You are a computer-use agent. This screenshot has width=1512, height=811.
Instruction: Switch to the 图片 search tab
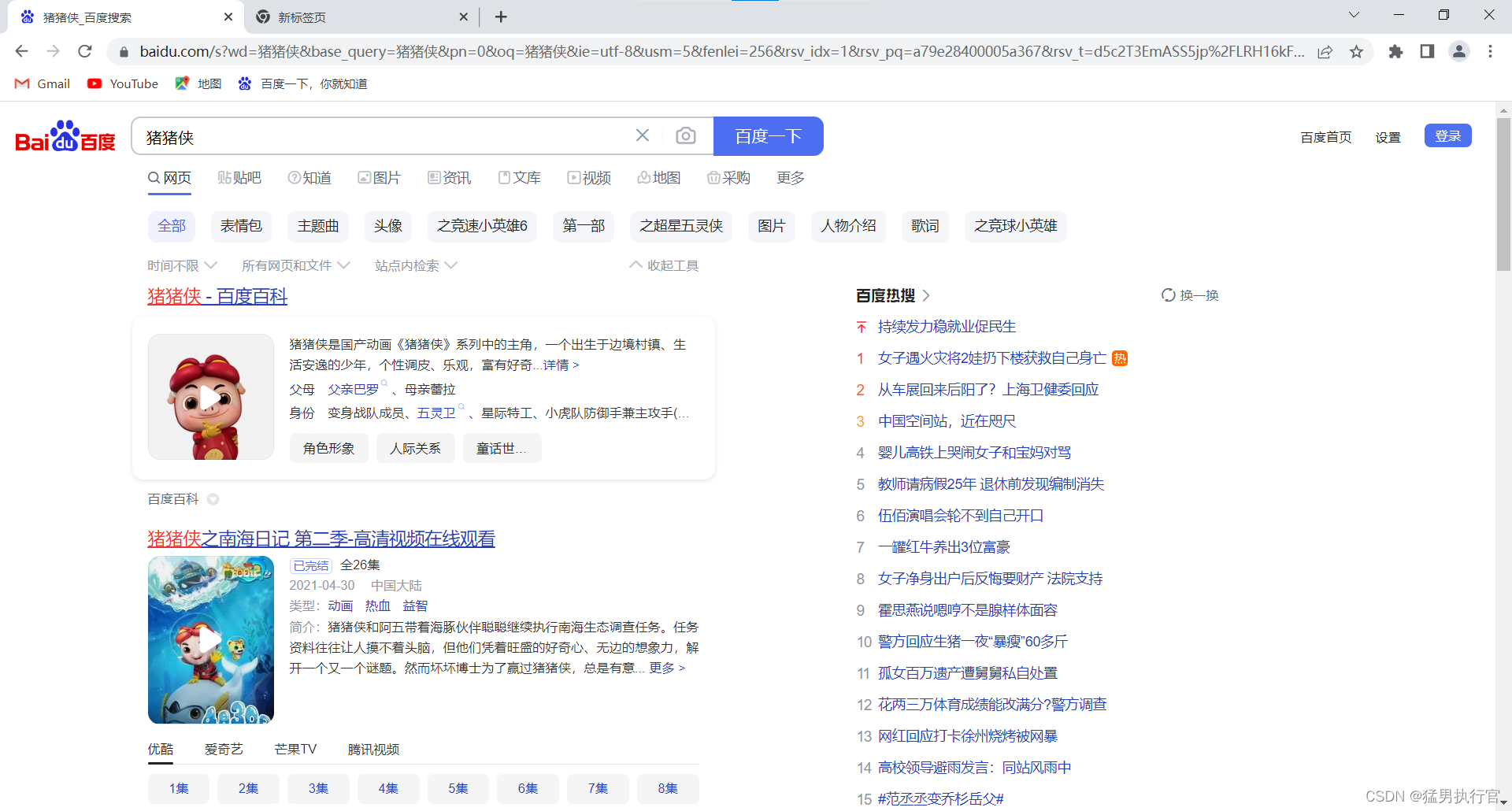click(x=379, y=178)
